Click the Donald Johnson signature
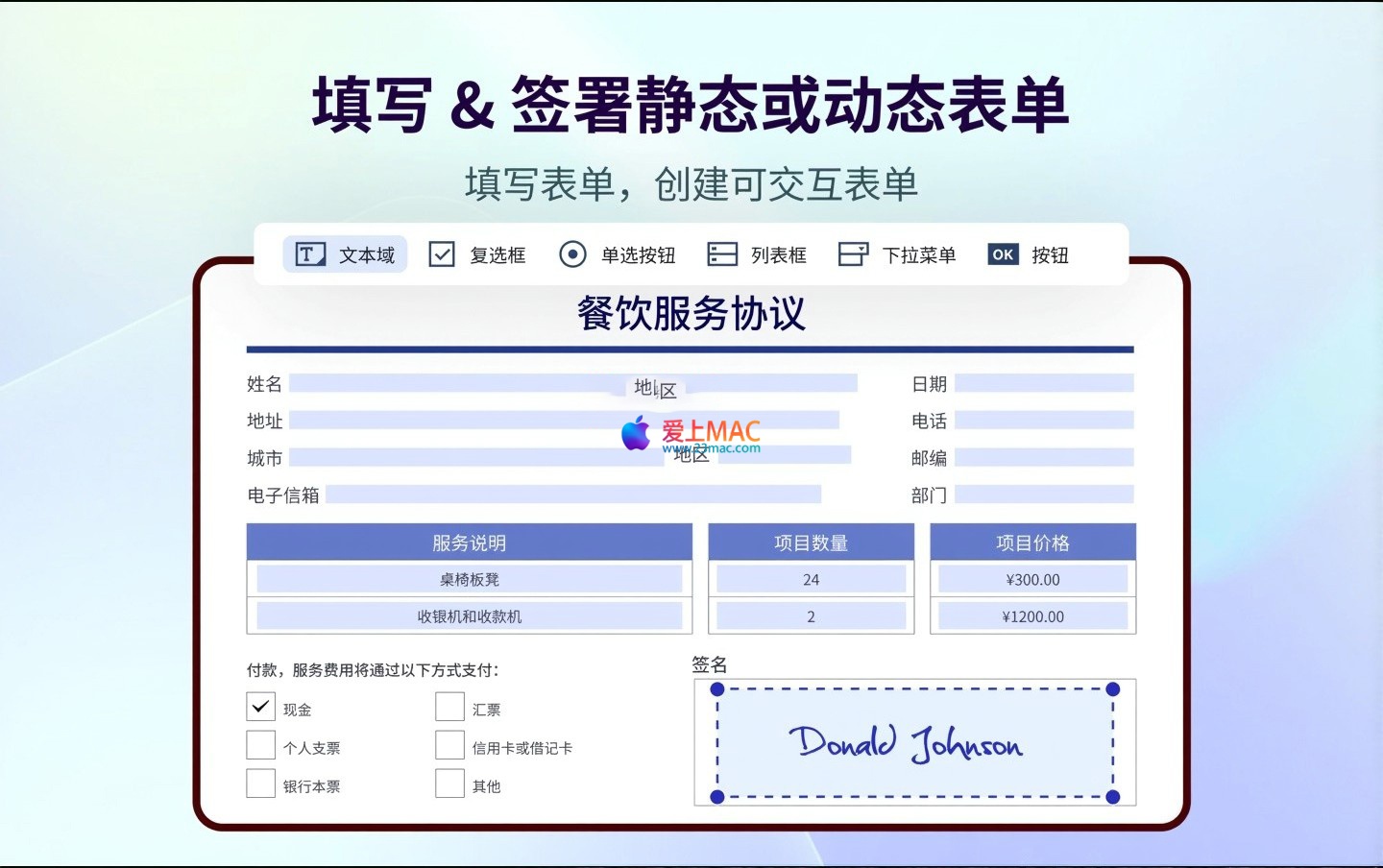Viewport: 1383px width, 868px height. tap(906, 742)
